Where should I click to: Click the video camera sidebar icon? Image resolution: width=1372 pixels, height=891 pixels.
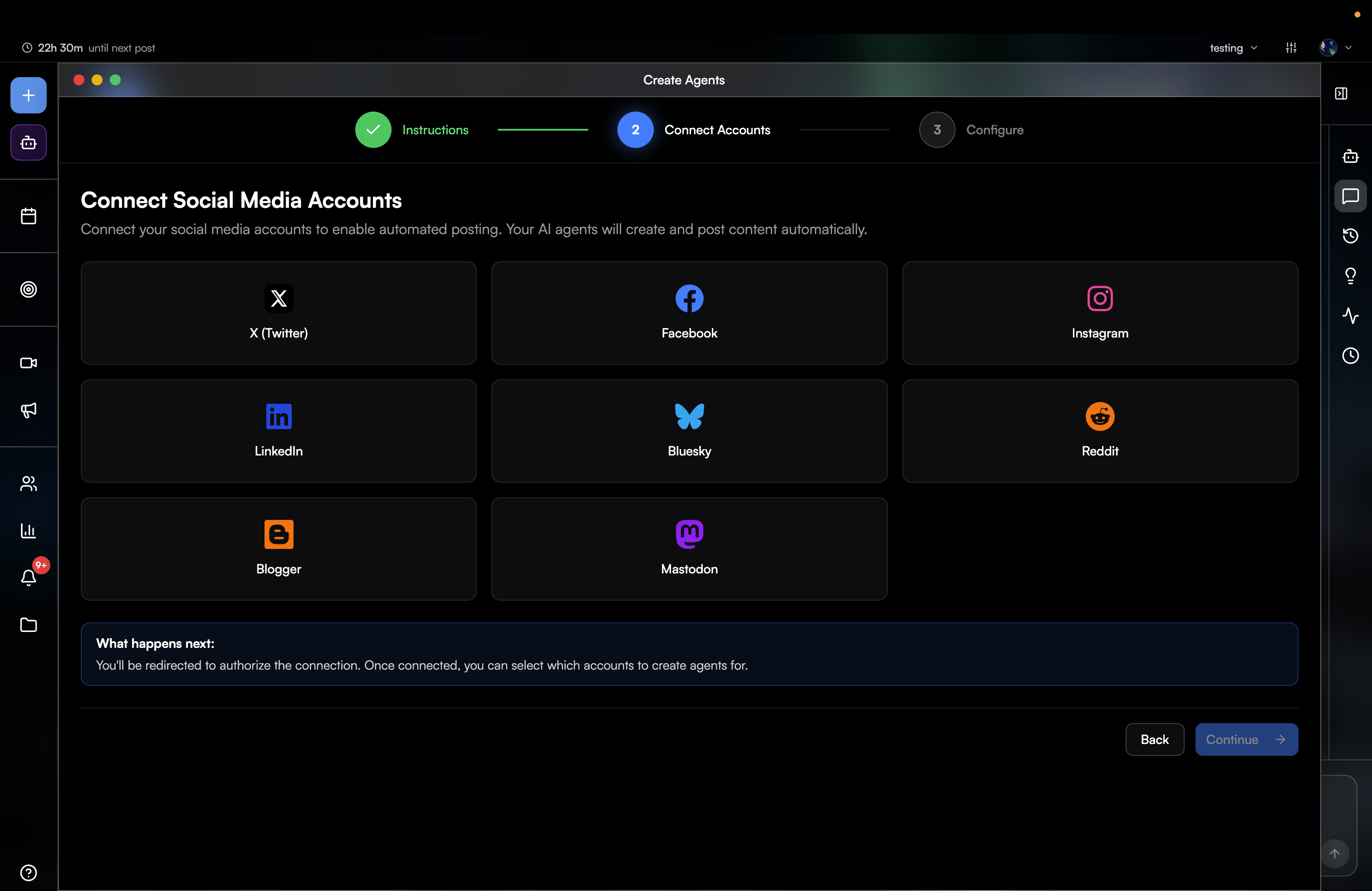coord(28,362)
